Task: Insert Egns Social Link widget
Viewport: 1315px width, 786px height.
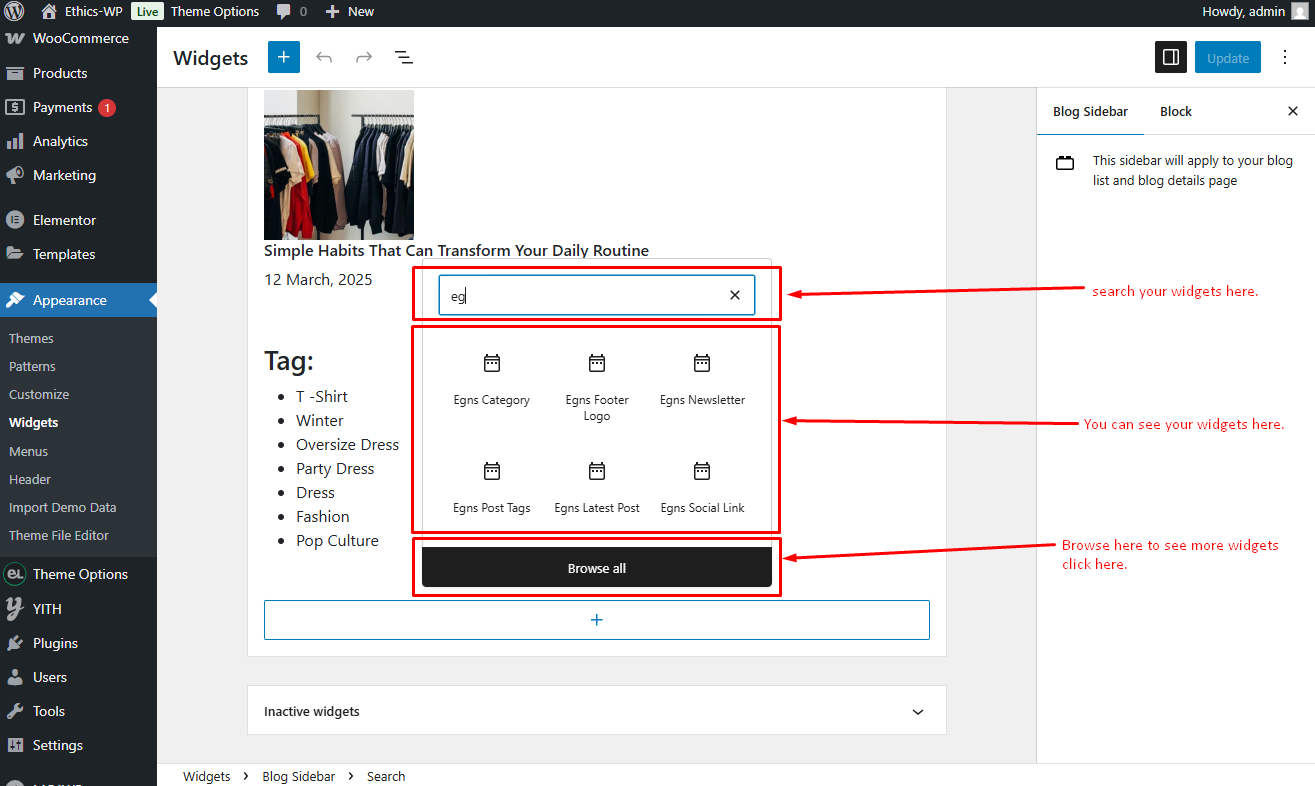Action: (x=702, y=487)
